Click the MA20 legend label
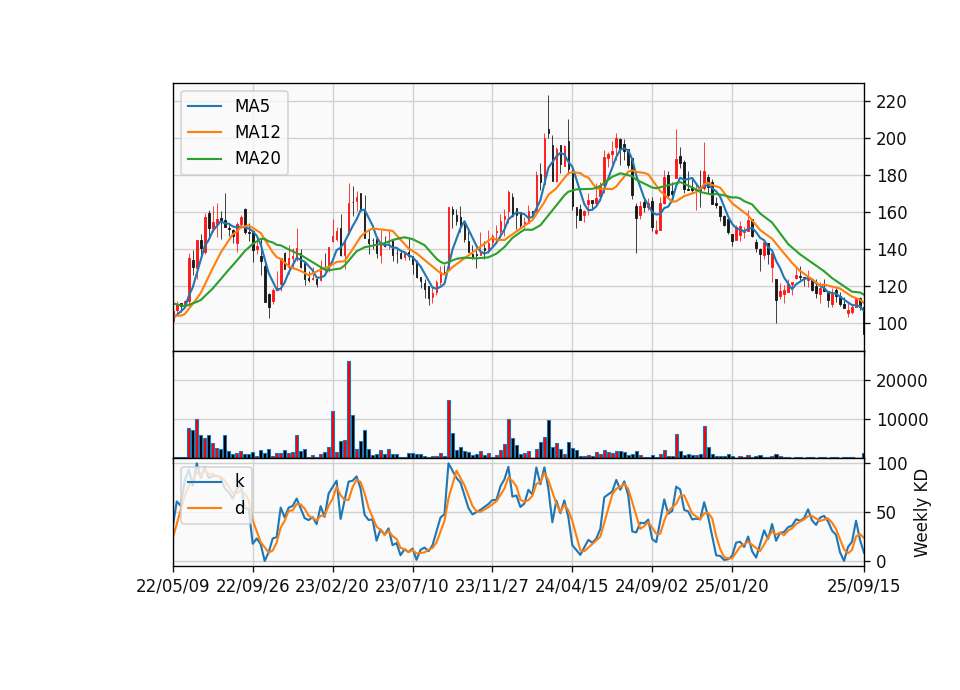 257,158
